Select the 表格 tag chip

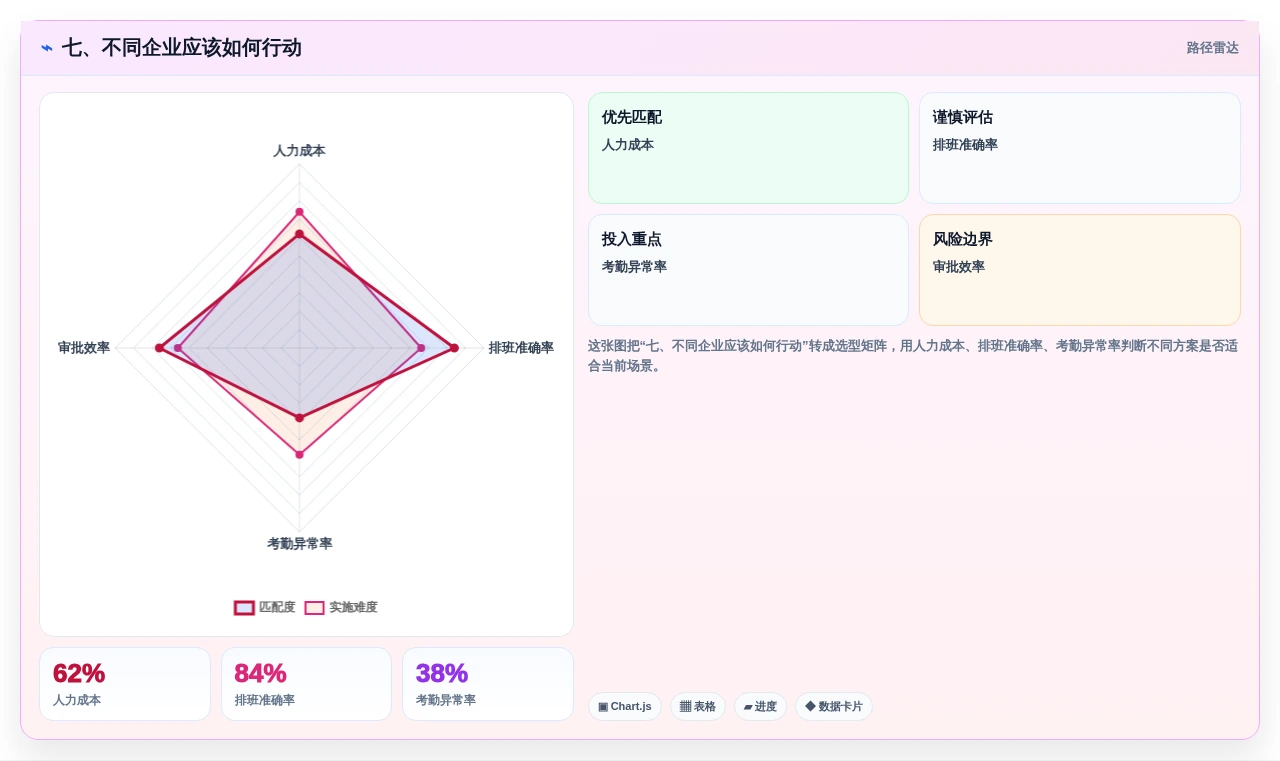pyautogui.click(x=698, y=706)
